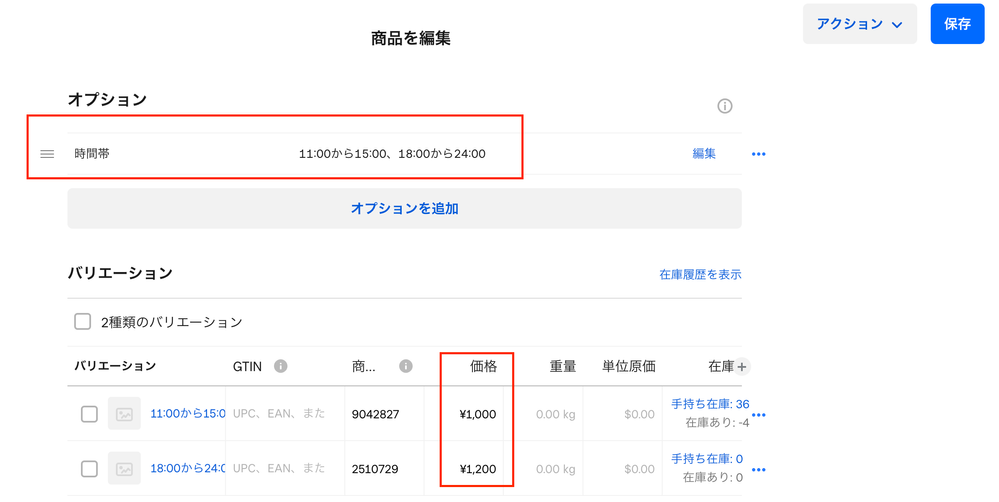Click the GTIN info icon
Viewport: 999px width, 502px height.
pos(281,366)
